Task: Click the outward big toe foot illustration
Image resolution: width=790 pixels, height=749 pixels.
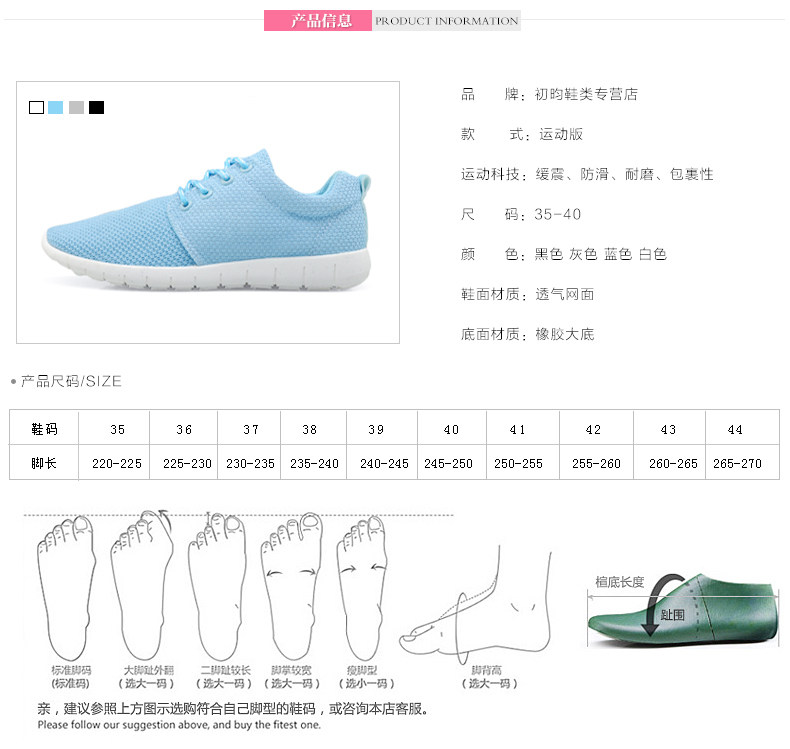Action: (143, 585)
